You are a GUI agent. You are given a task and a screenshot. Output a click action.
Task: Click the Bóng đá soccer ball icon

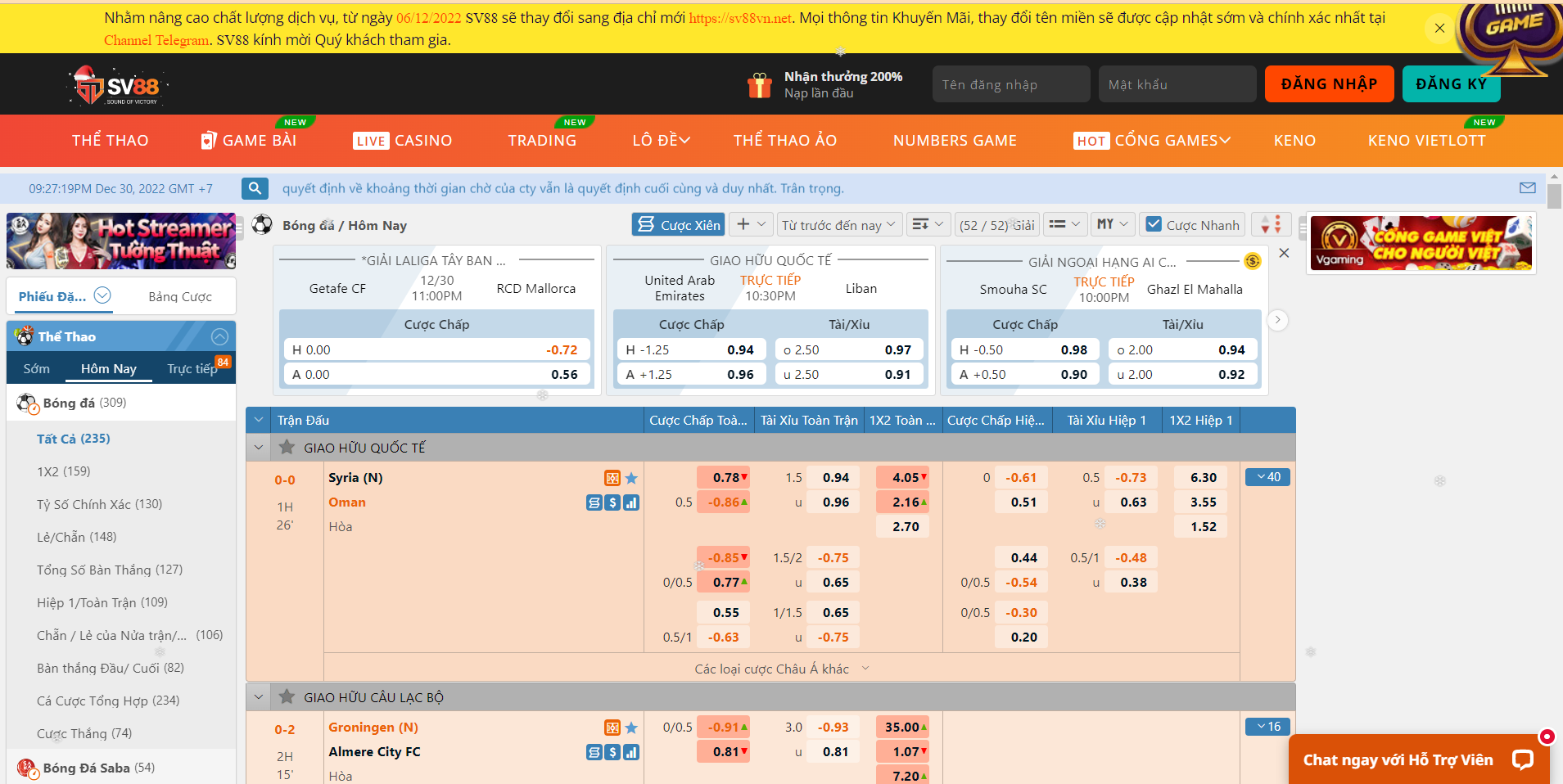(x=262, y=224)
